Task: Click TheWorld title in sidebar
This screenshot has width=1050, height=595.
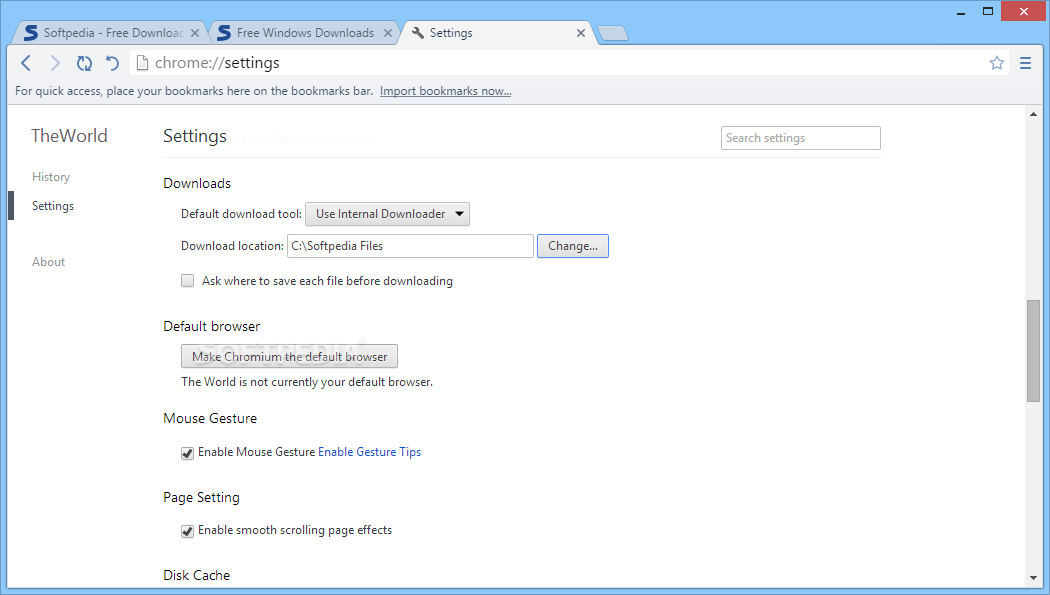Action: 69,136
